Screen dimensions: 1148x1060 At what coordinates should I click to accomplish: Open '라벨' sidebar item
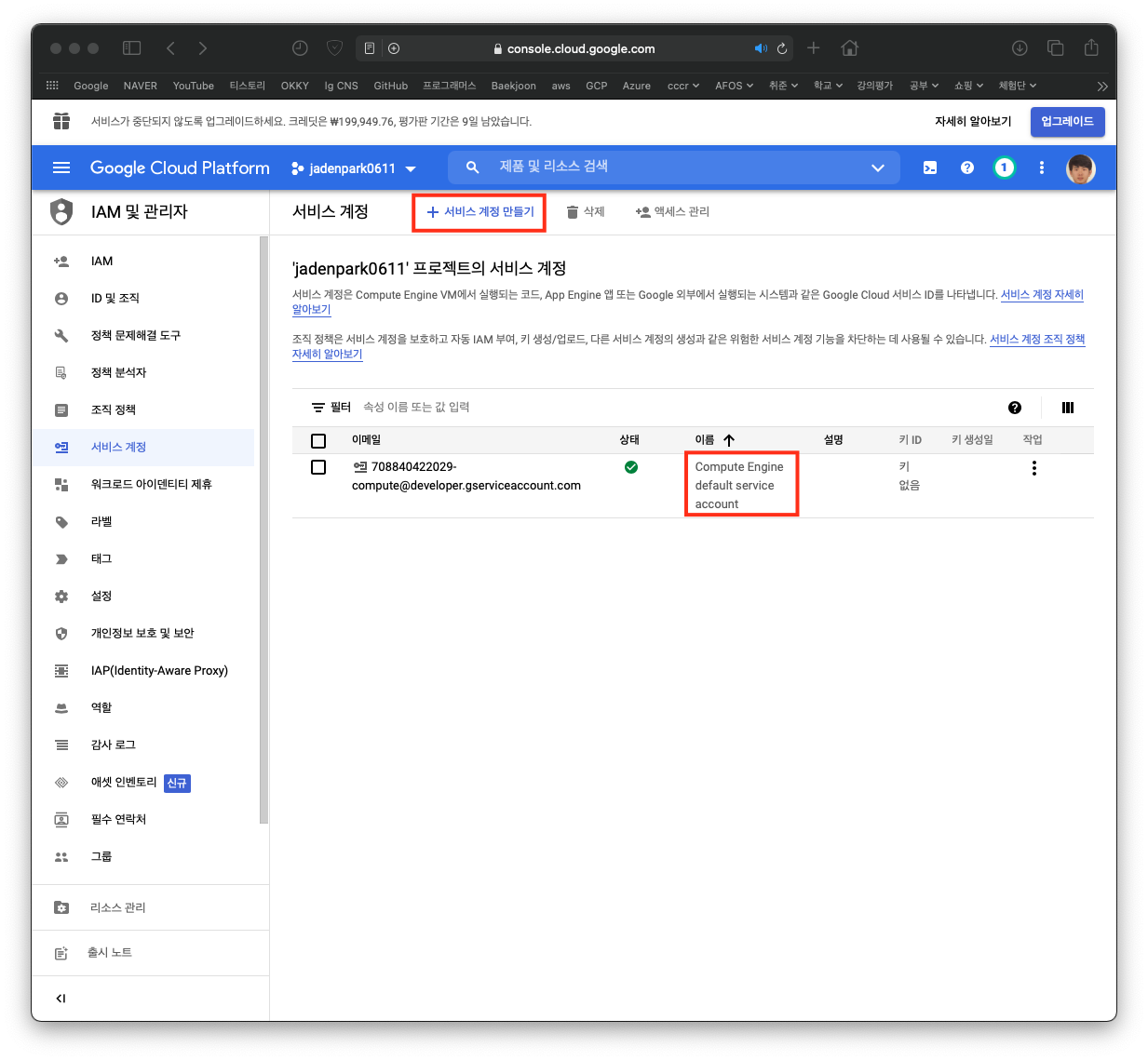pos(143,522)
